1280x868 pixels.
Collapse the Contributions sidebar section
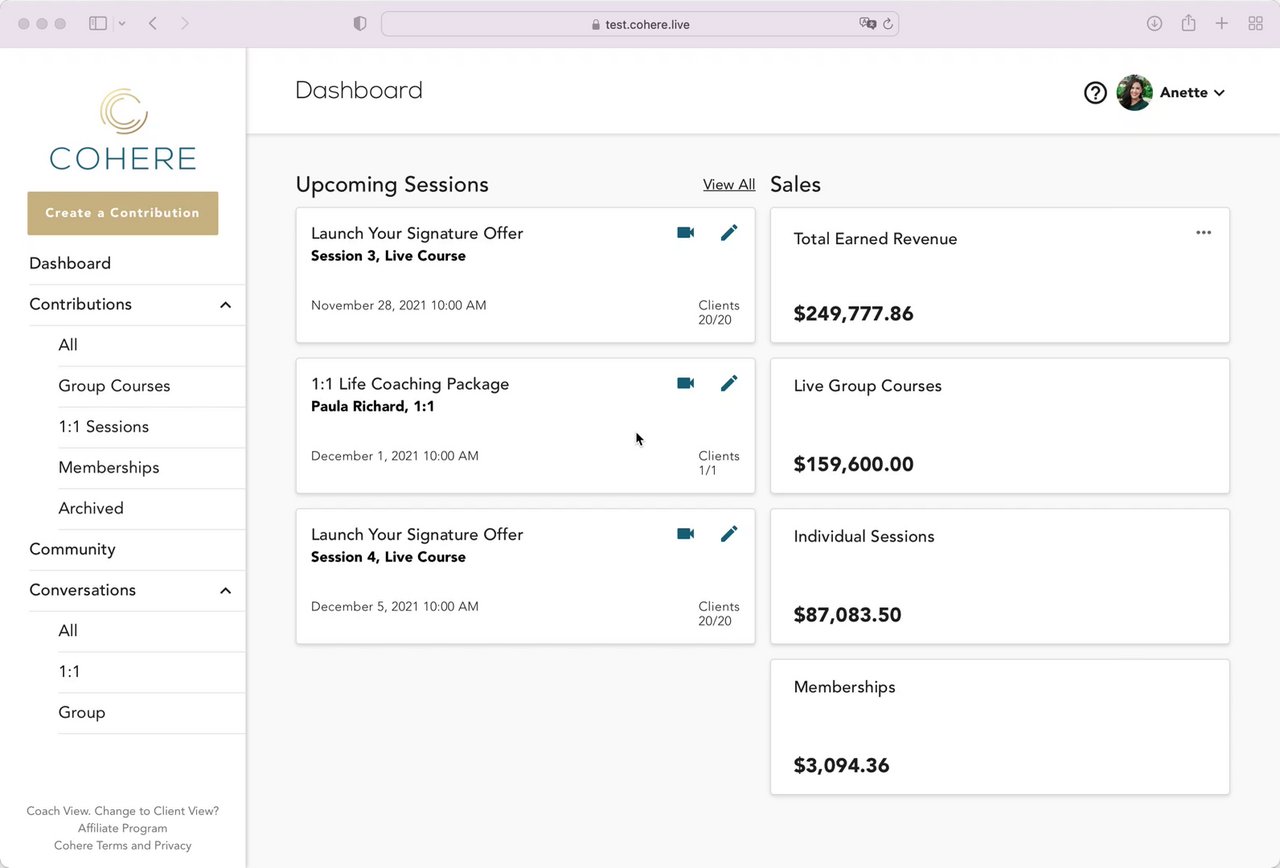coord(225,305)
